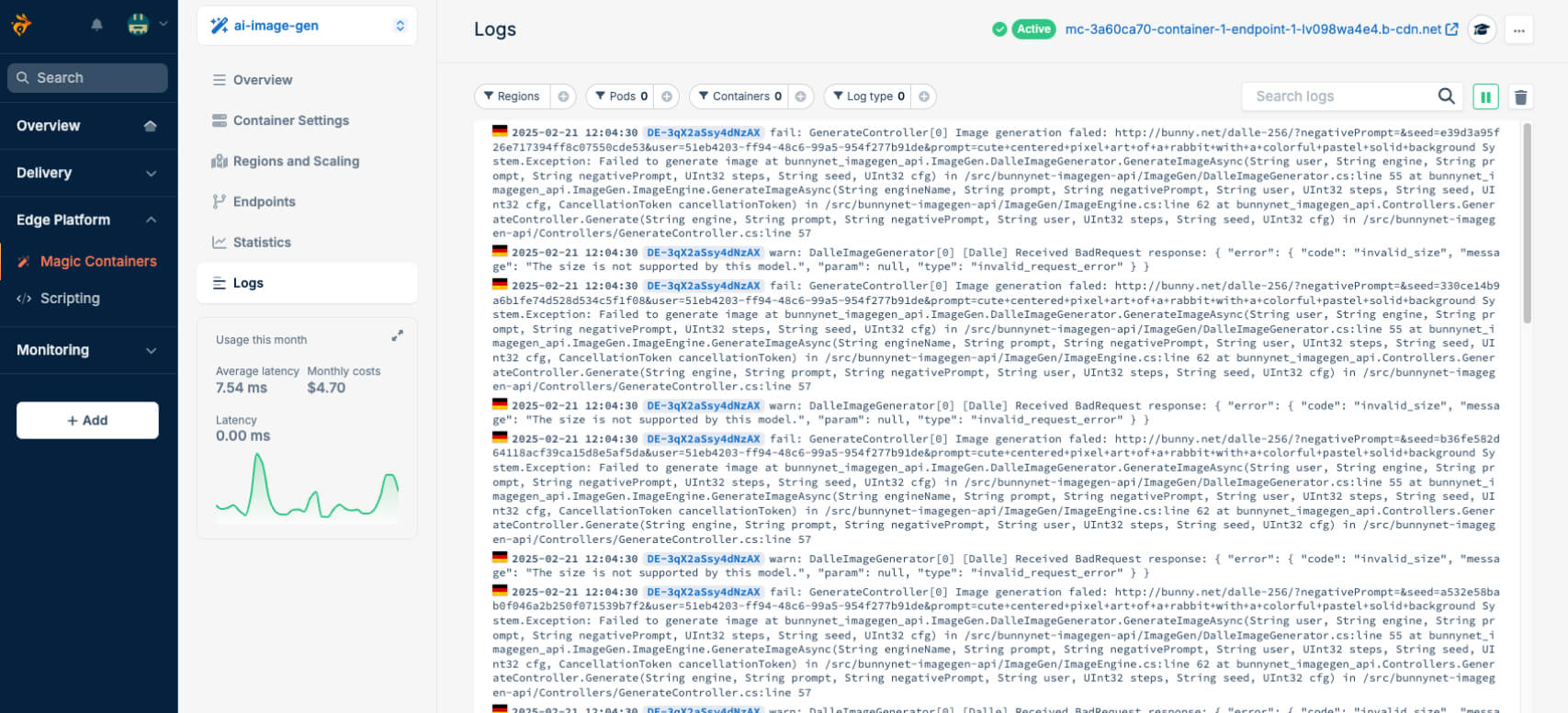
Task: Click the bunny.net logo icon
Action: click(x=21, y=25)
